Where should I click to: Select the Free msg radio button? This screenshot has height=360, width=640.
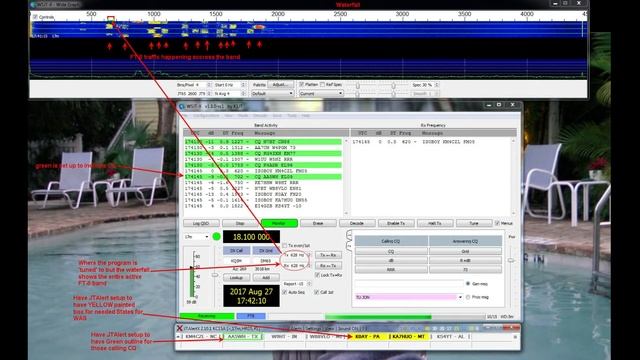(x=468, y=297)
